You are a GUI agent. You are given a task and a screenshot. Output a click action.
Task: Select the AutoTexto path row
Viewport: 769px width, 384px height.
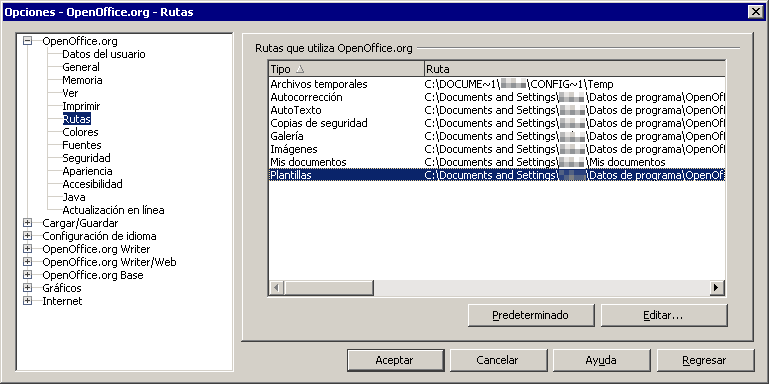pyautogui.click(x=497, y=110)
